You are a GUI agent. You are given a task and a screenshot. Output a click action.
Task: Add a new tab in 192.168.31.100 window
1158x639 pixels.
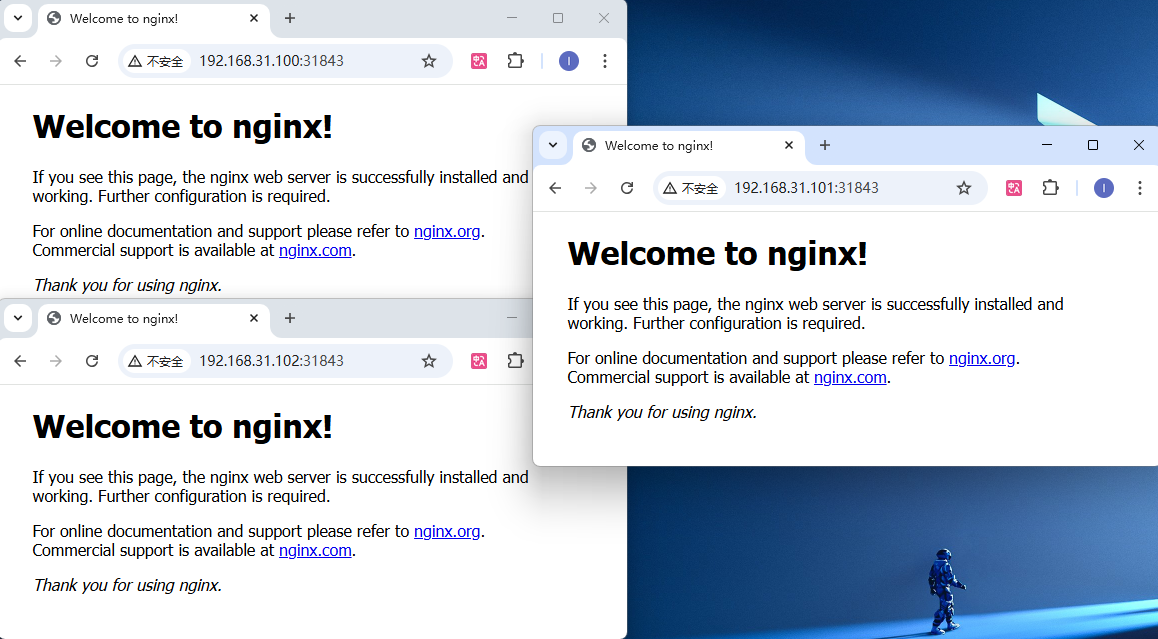(x=290, y=18)
